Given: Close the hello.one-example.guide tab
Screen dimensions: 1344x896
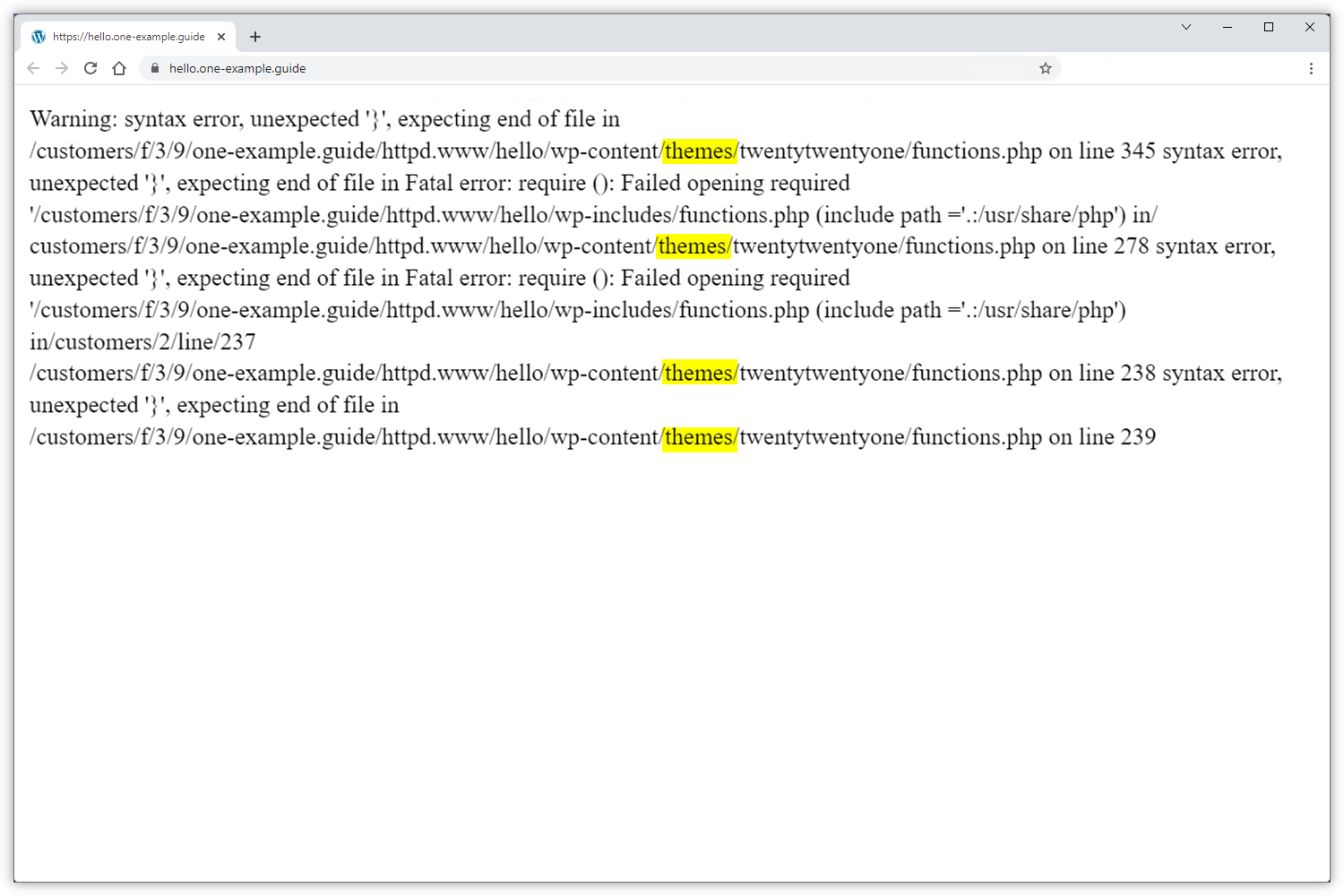Looking at the screenshot, I should (x=221, y=37).
